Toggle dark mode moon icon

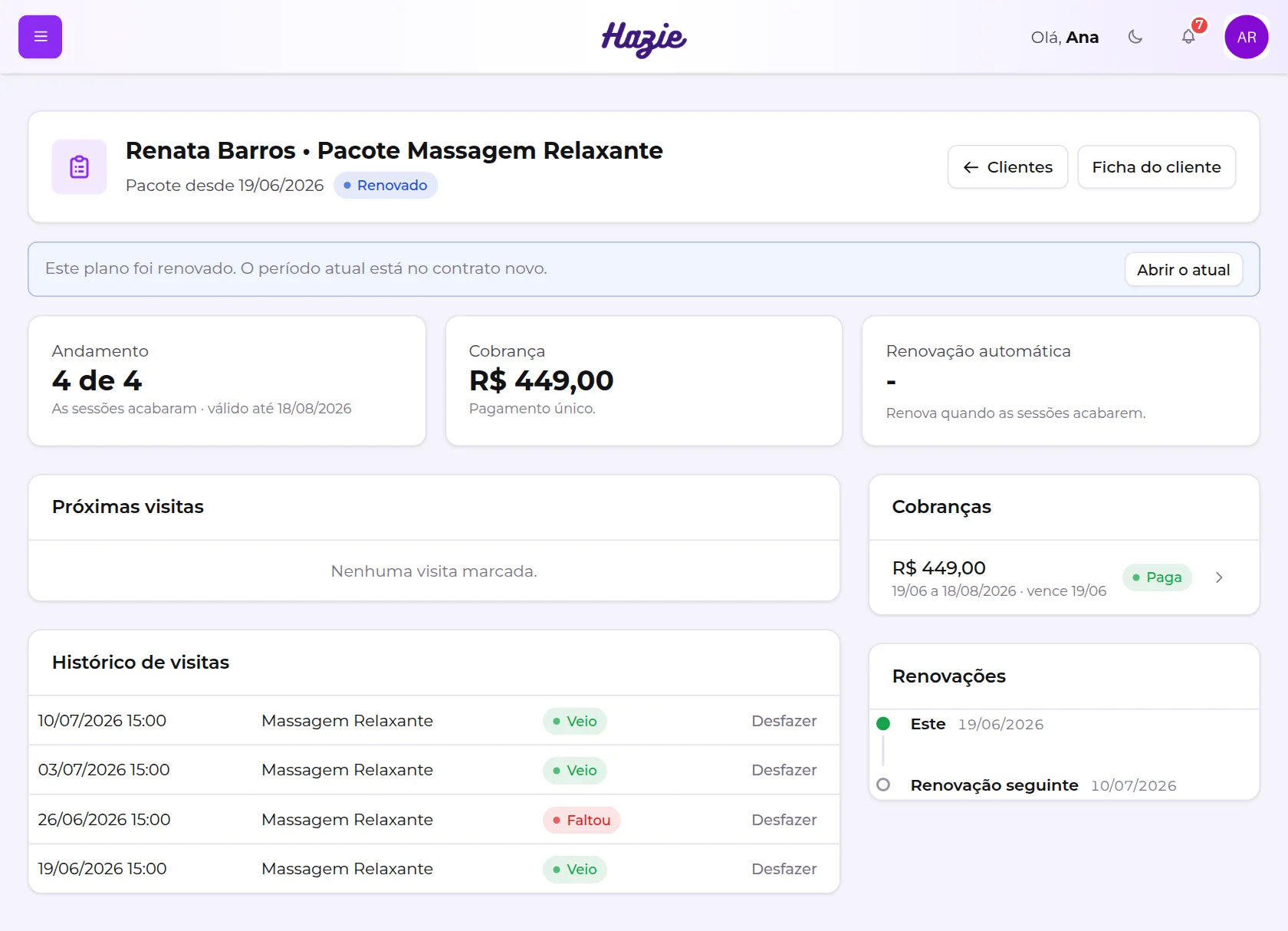1135,37
